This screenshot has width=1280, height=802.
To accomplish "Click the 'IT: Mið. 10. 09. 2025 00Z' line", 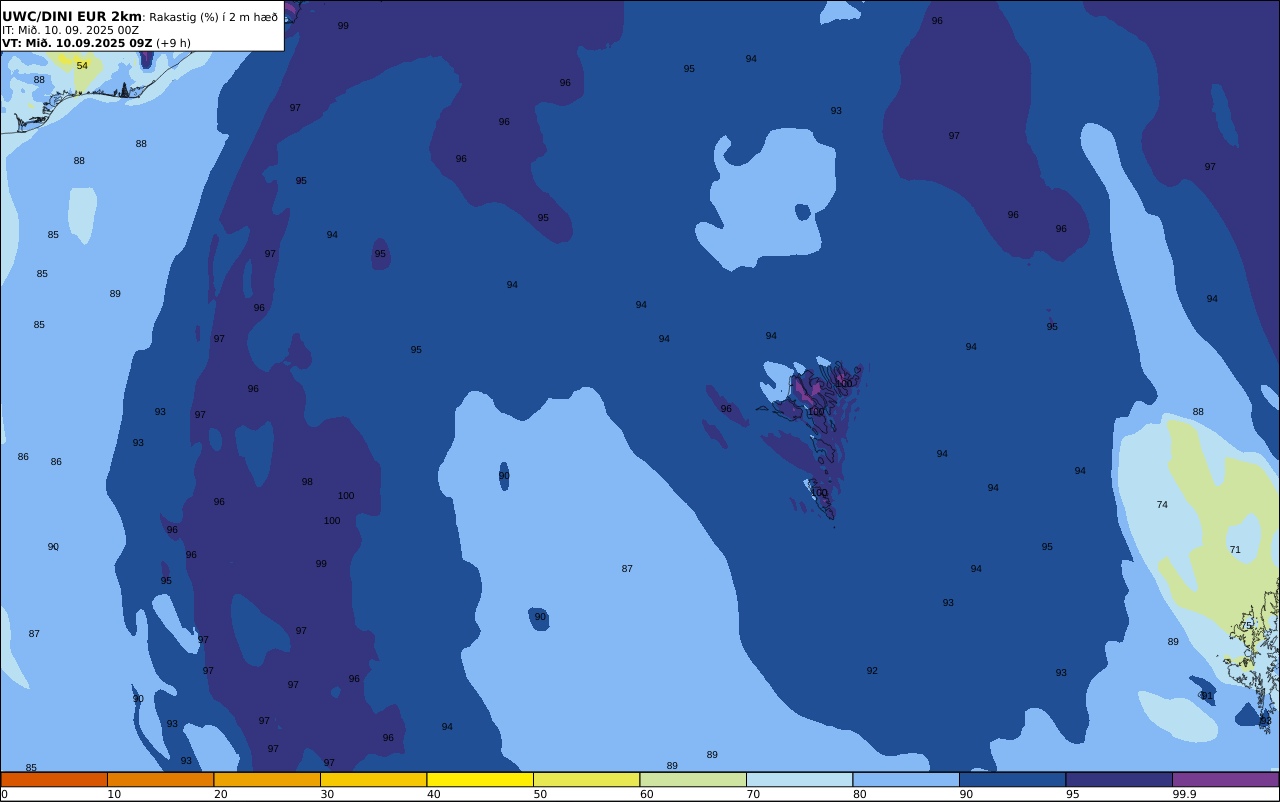I will (71, 30).
